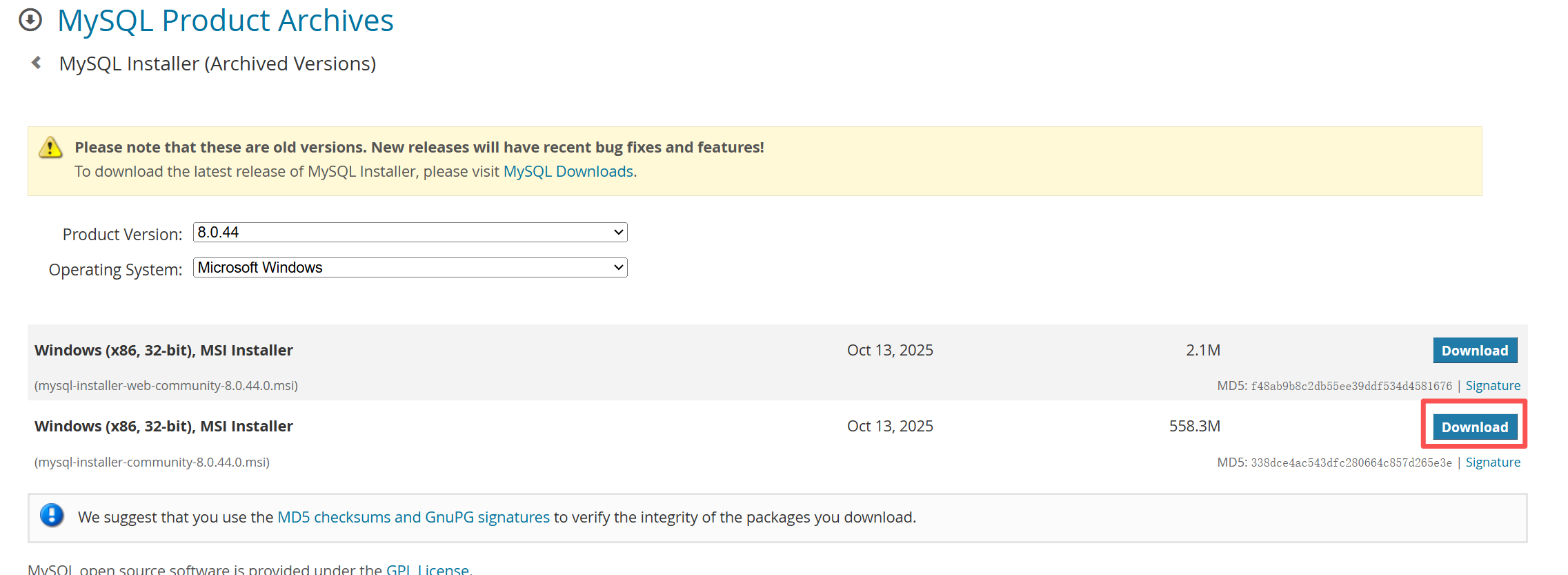Open MD5 checksums and GnuPG signatures link

(413, 517)
